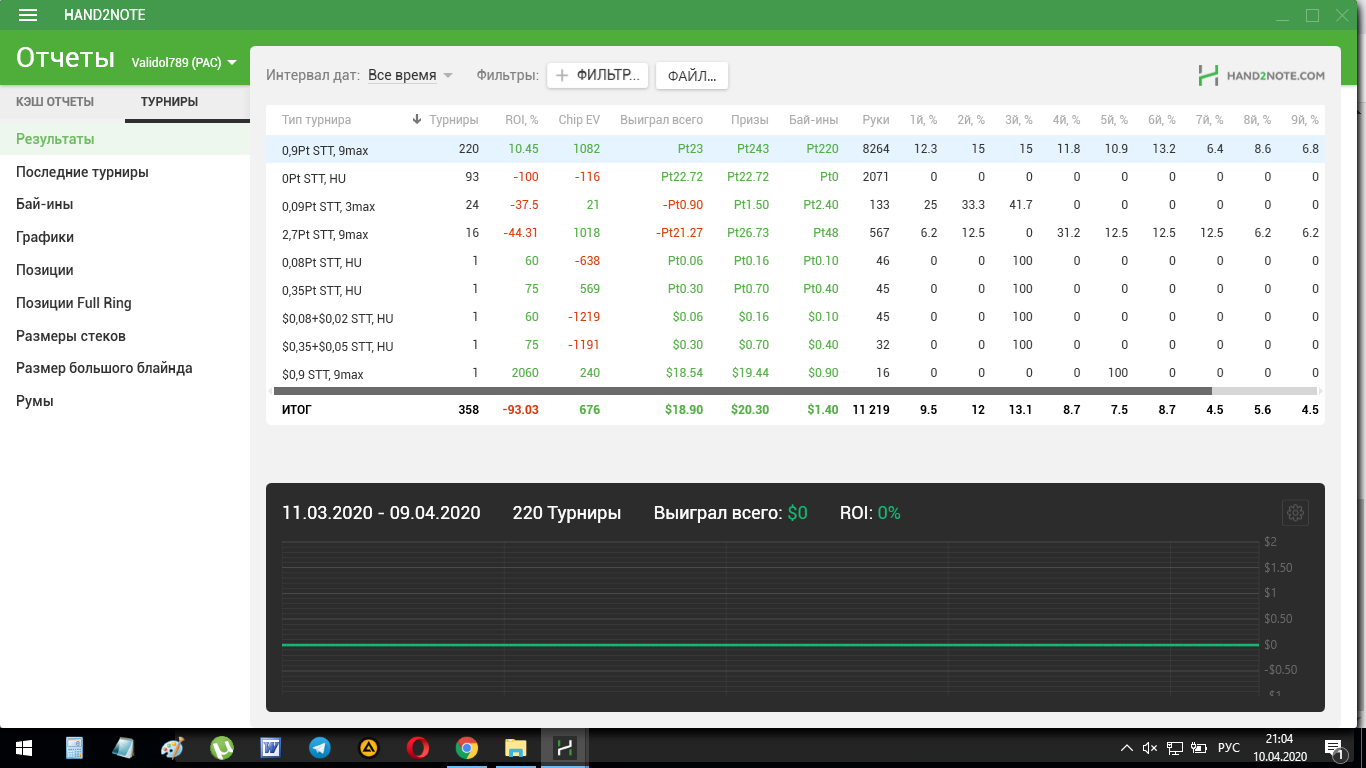Click the Hand2Note.com logo

coord(1262,75)
